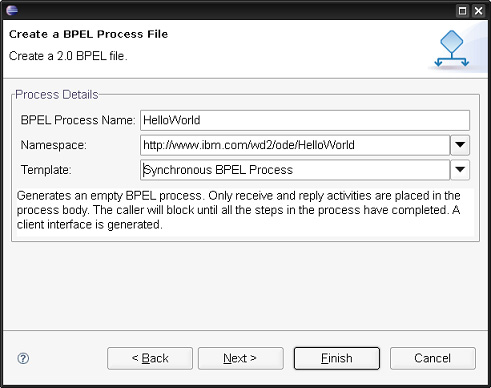Click the 'Template:' label
This screenshot has height=388, width=491.
(46, 170)
